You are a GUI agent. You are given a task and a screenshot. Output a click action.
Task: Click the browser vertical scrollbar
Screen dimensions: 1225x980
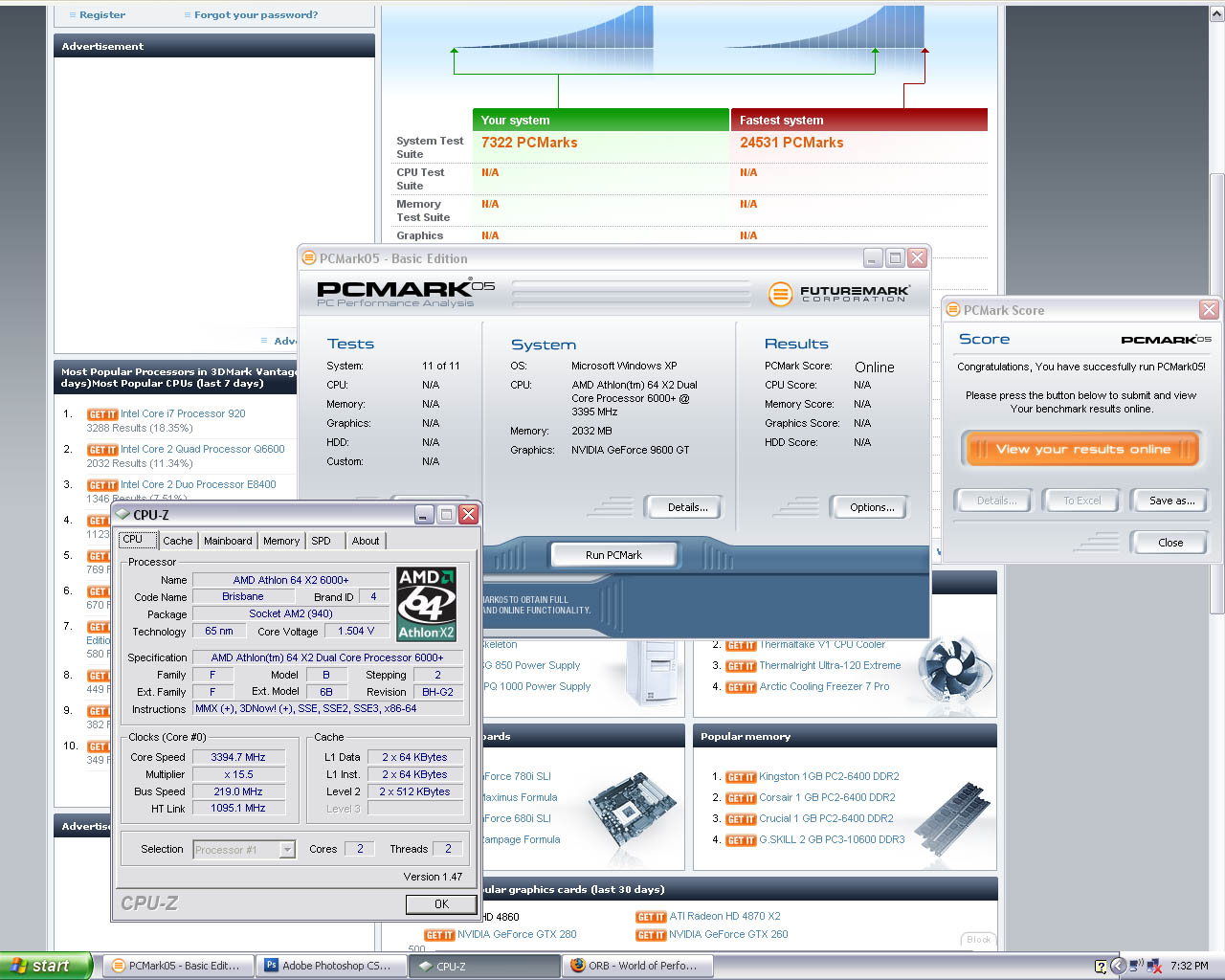[x=1216, y=392]
